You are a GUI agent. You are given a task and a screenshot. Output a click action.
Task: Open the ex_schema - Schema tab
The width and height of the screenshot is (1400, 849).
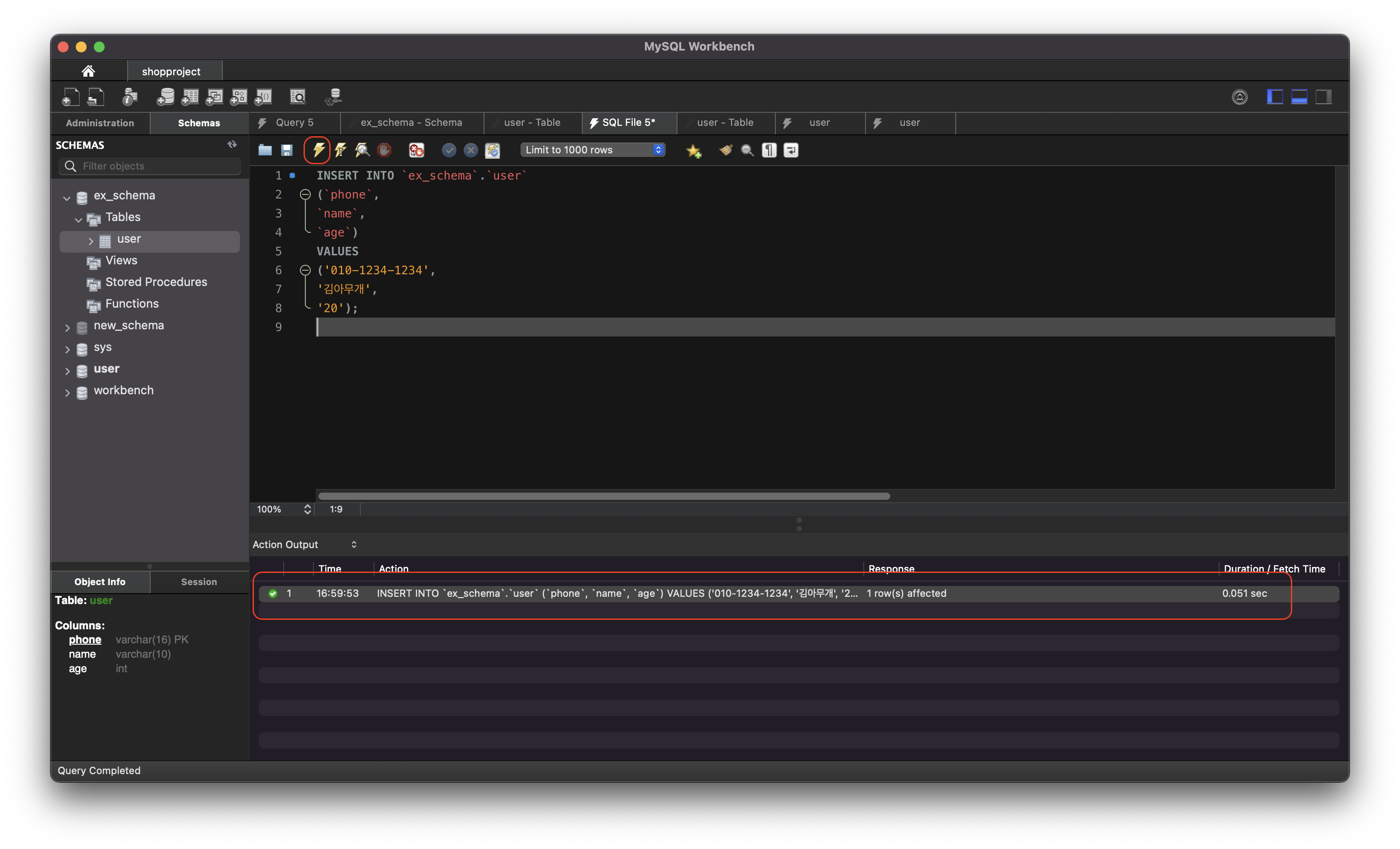(x=411, y=123)
